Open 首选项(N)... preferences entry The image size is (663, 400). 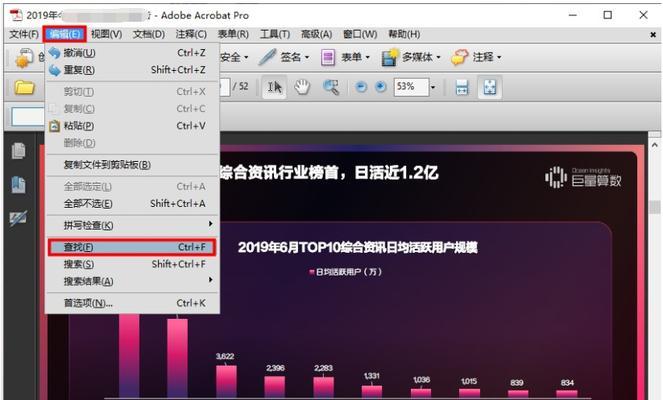pyautogui.click(x=132, y=303)
